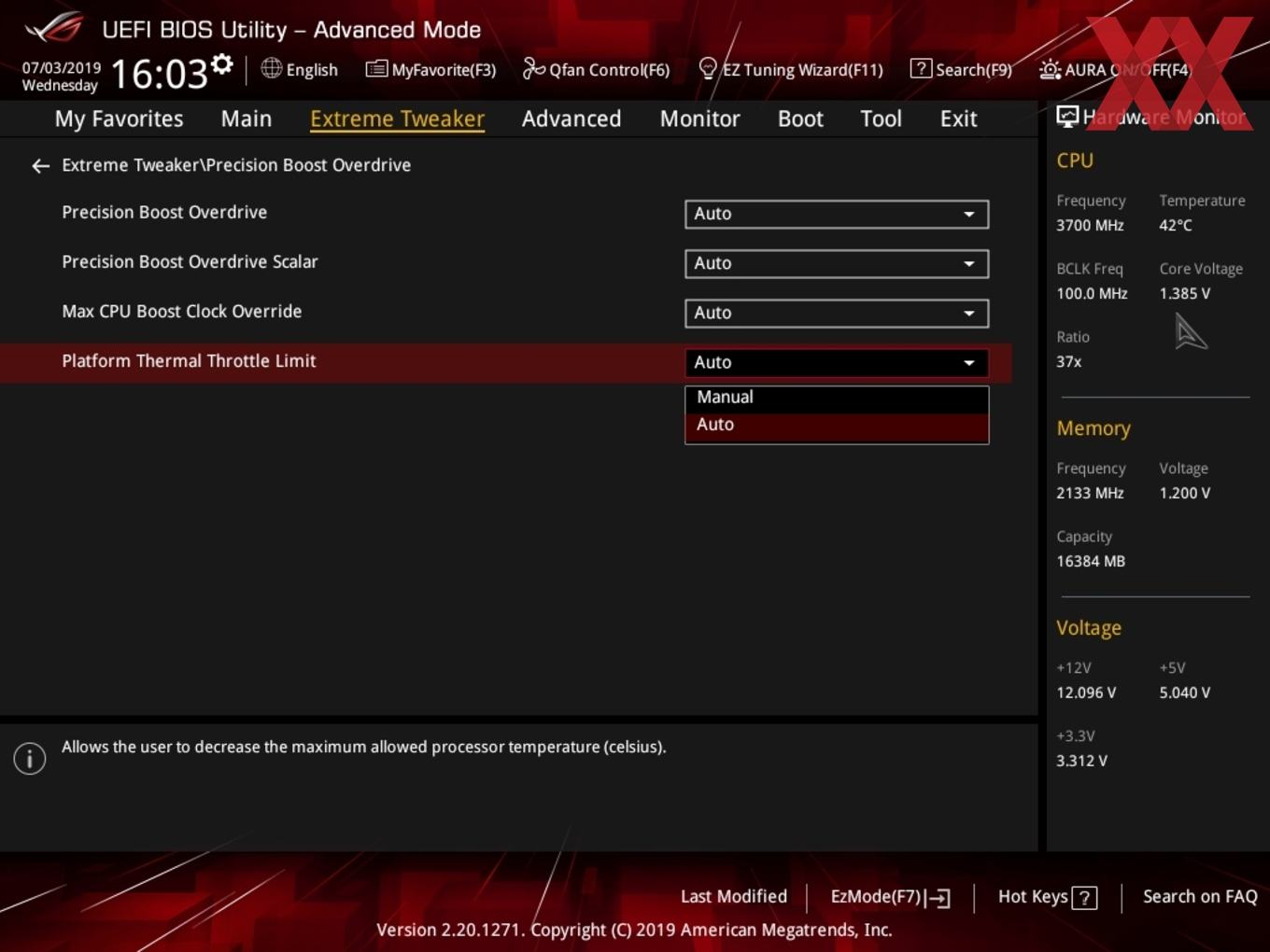Switch to the Main tab

click(x=247, y=119)
